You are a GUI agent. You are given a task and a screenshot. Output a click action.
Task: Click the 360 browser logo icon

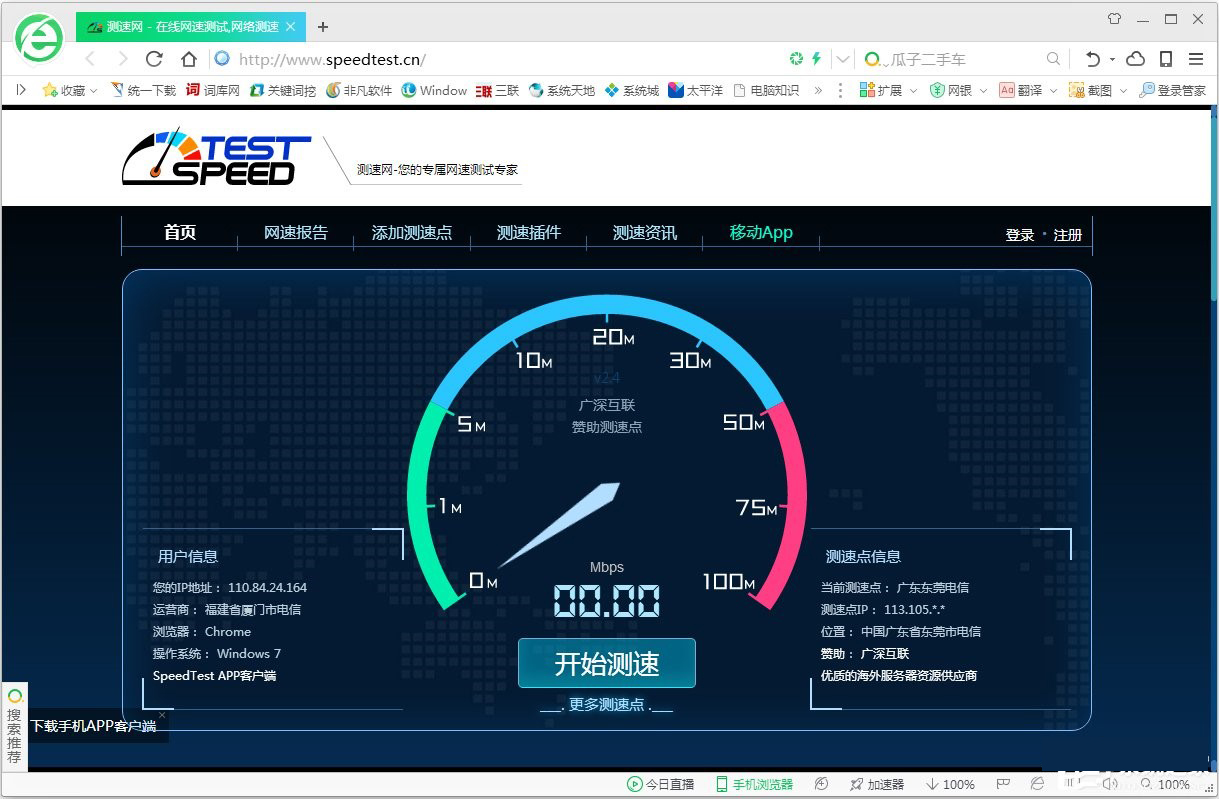[x=39, y=39]
